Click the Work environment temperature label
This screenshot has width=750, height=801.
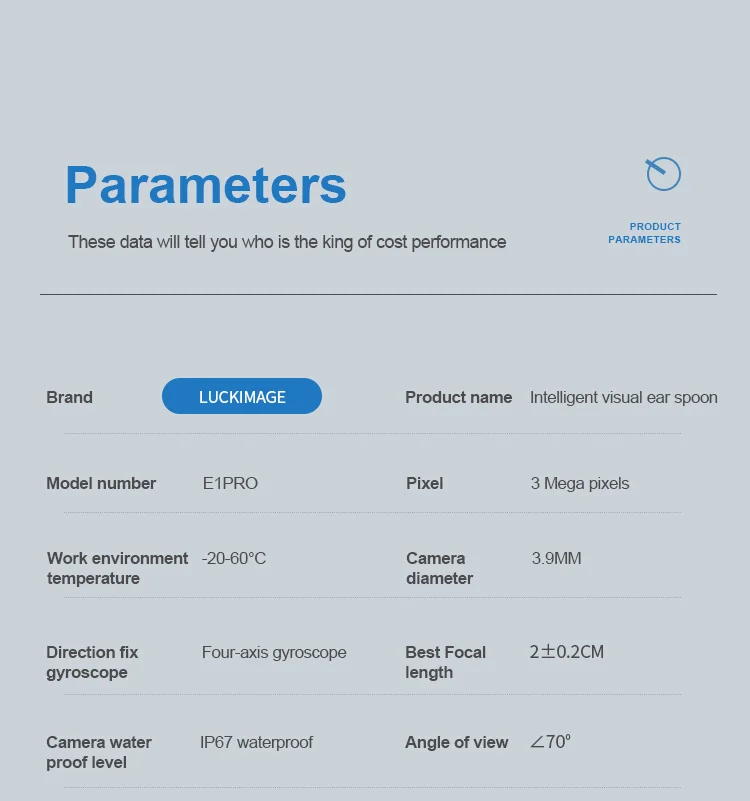pyautogui.click(x=117, y=568)
